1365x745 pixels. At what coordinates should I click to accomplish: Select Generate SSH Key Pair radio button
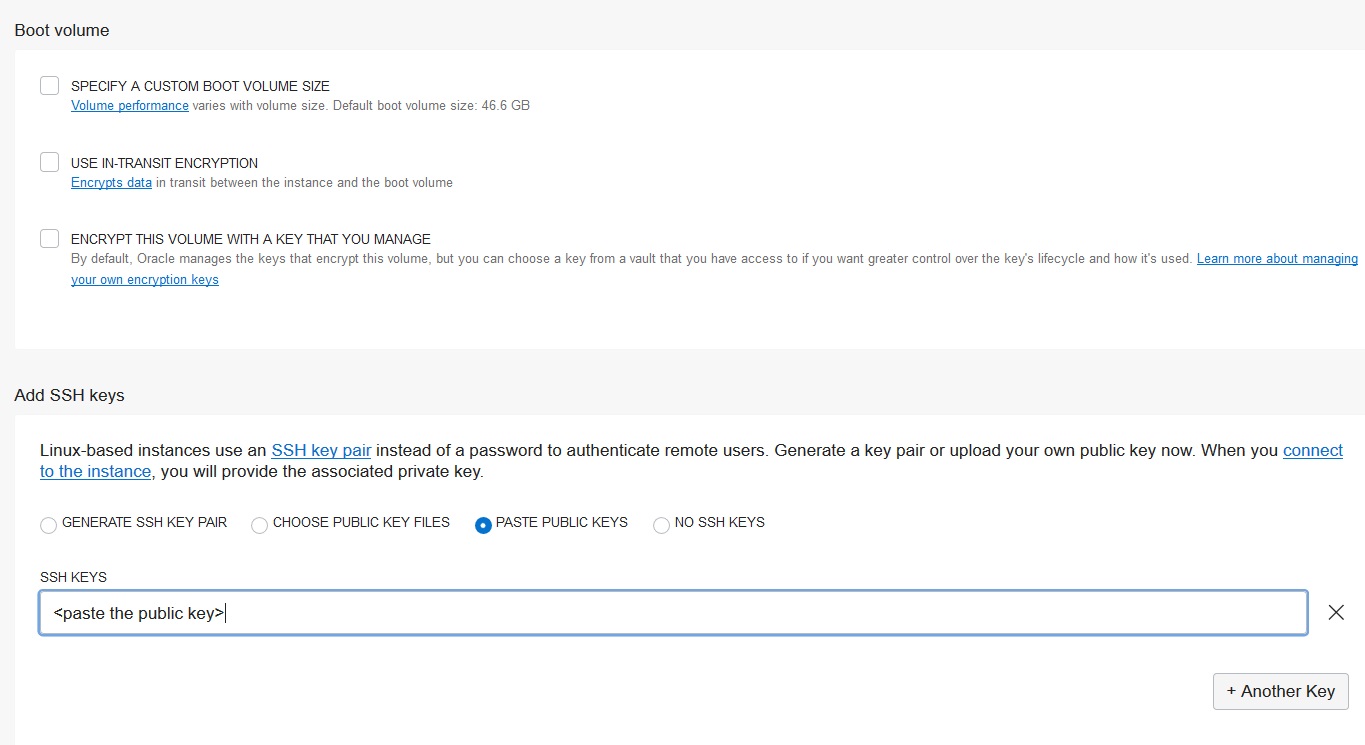48,525
